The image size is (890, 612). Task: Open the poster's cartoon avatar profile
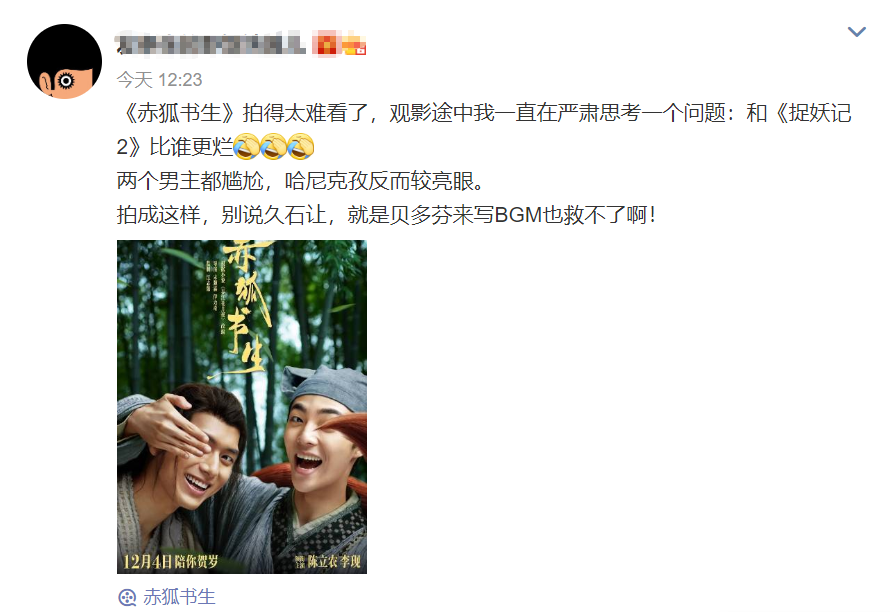point(64,61)
